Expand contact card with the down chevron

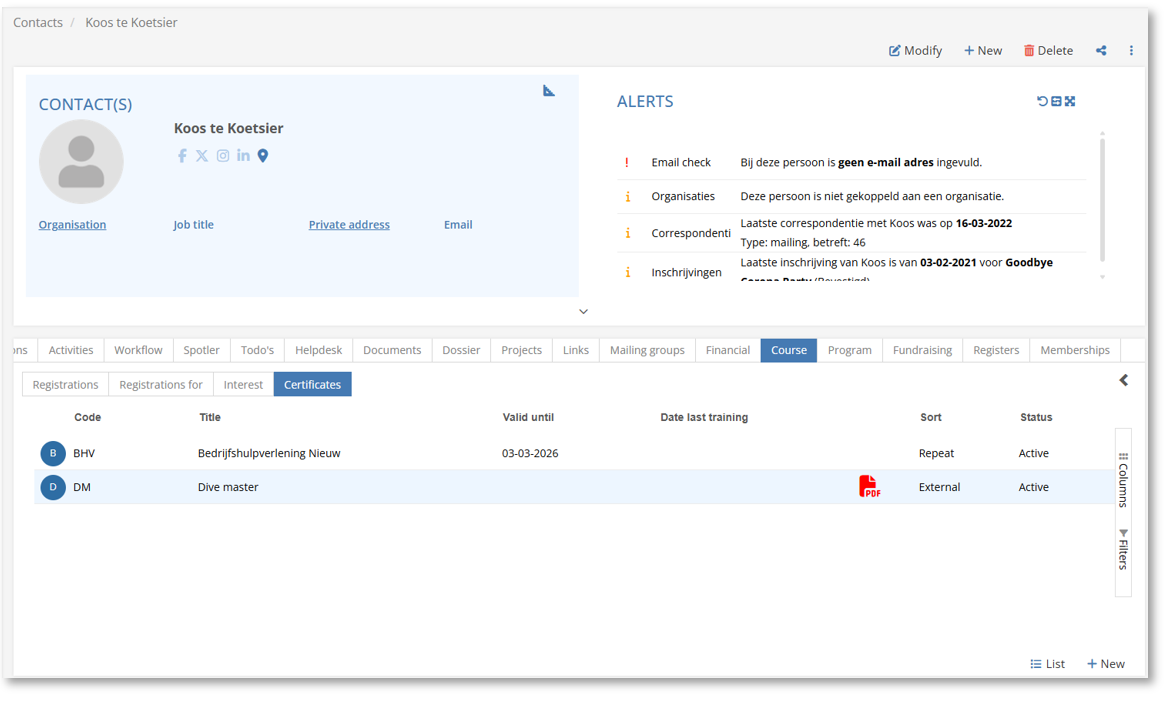[583, 312]
